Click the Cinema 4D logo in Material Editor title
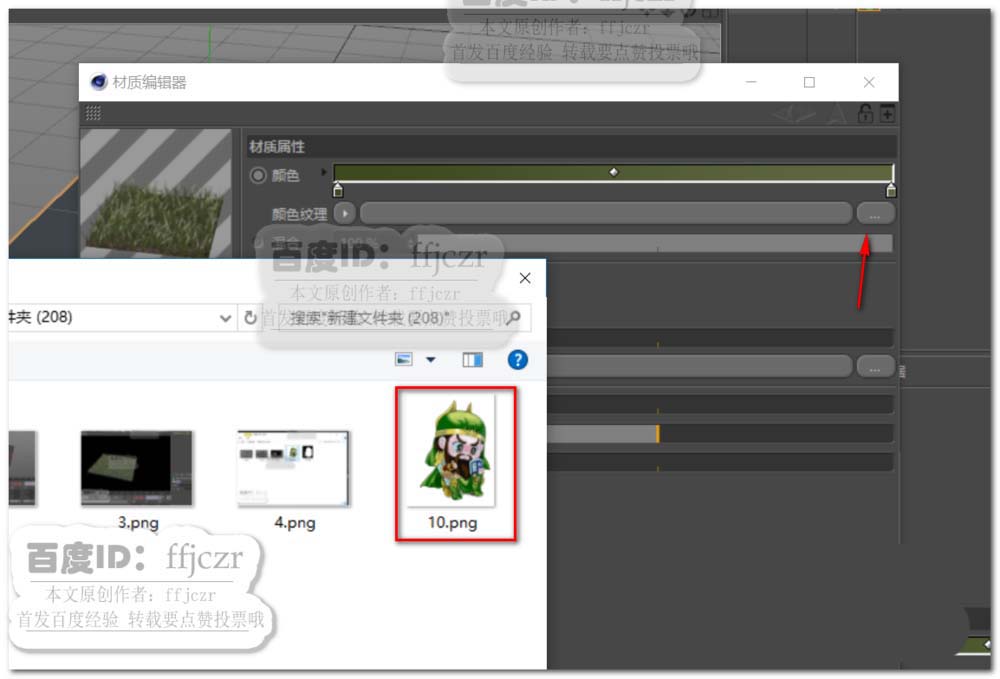 (x=98, y=82)
